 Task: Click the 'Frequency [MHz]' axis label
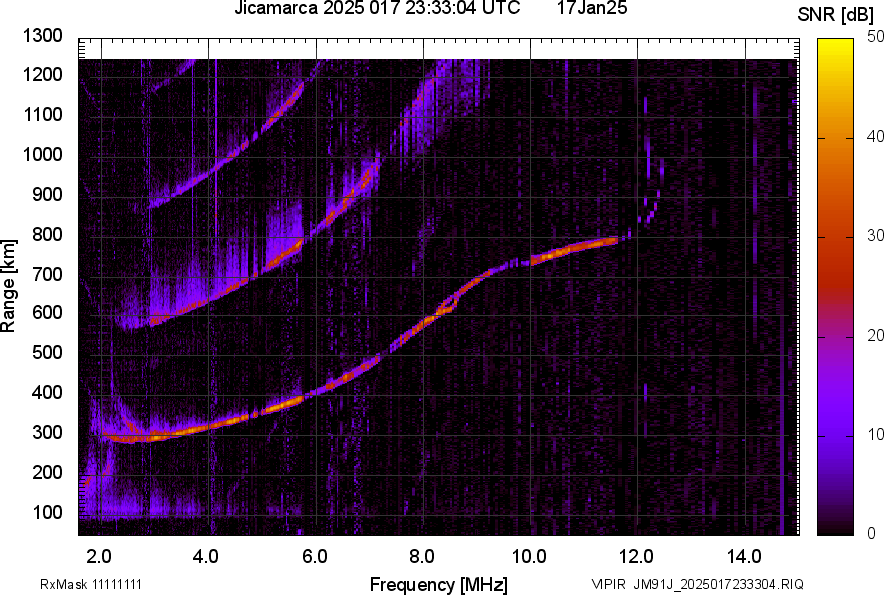[x=439, y=584]
